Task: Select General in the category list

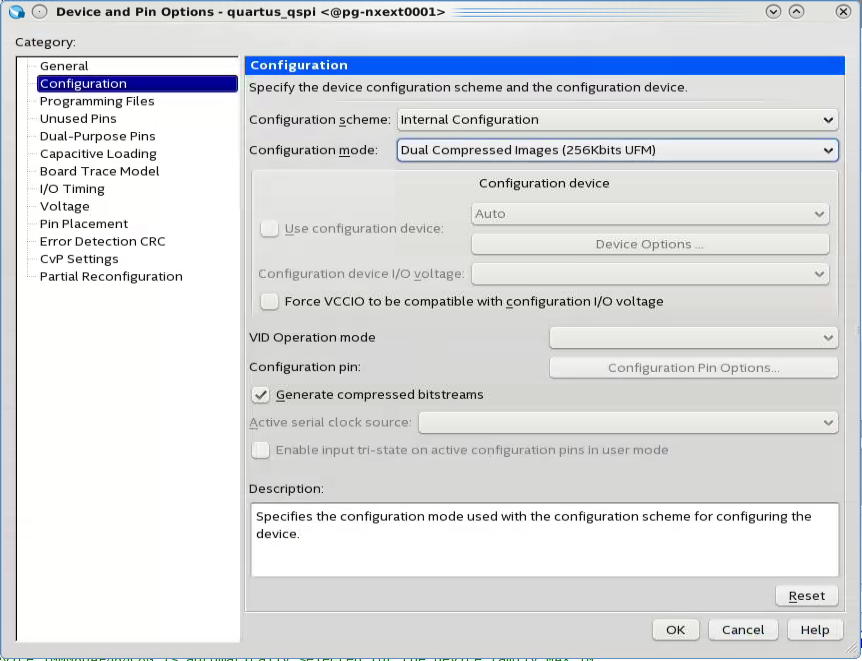Action: [x=64, y=66]
